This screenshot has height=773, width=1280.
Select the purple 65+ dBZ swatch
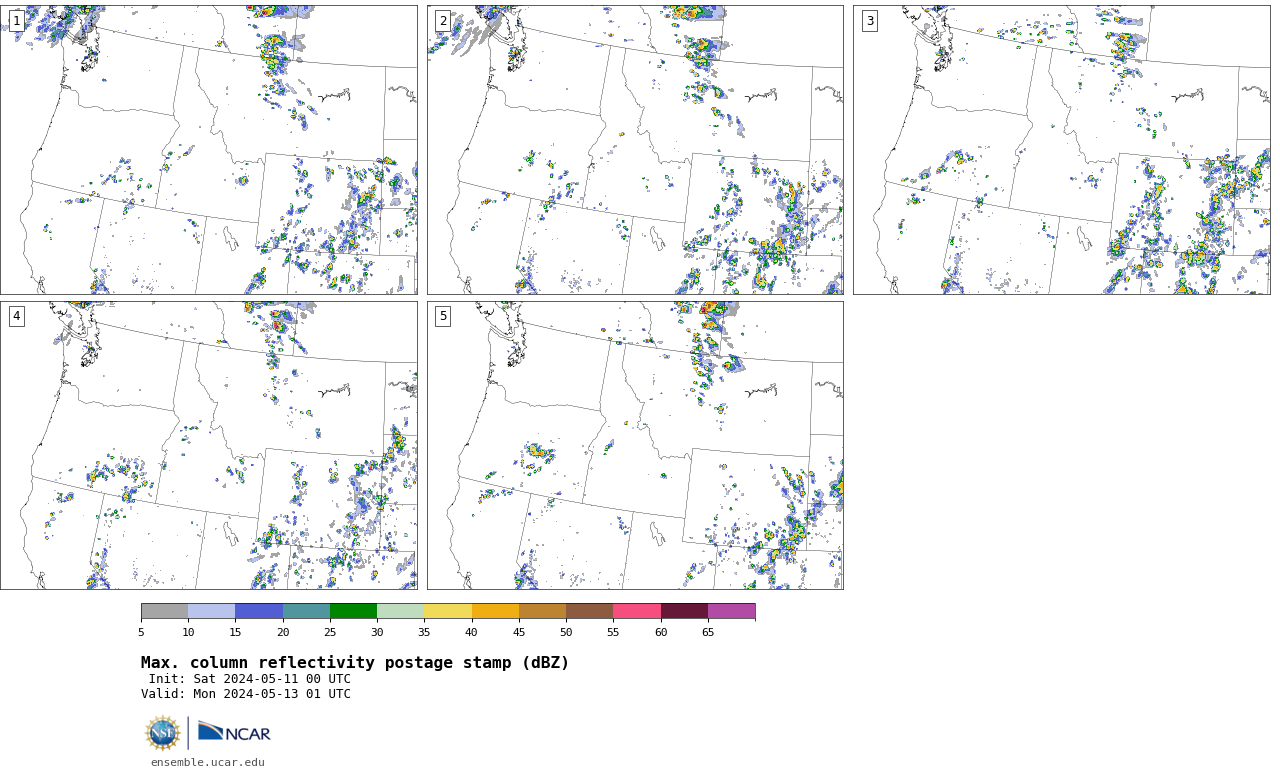point(732,611)
